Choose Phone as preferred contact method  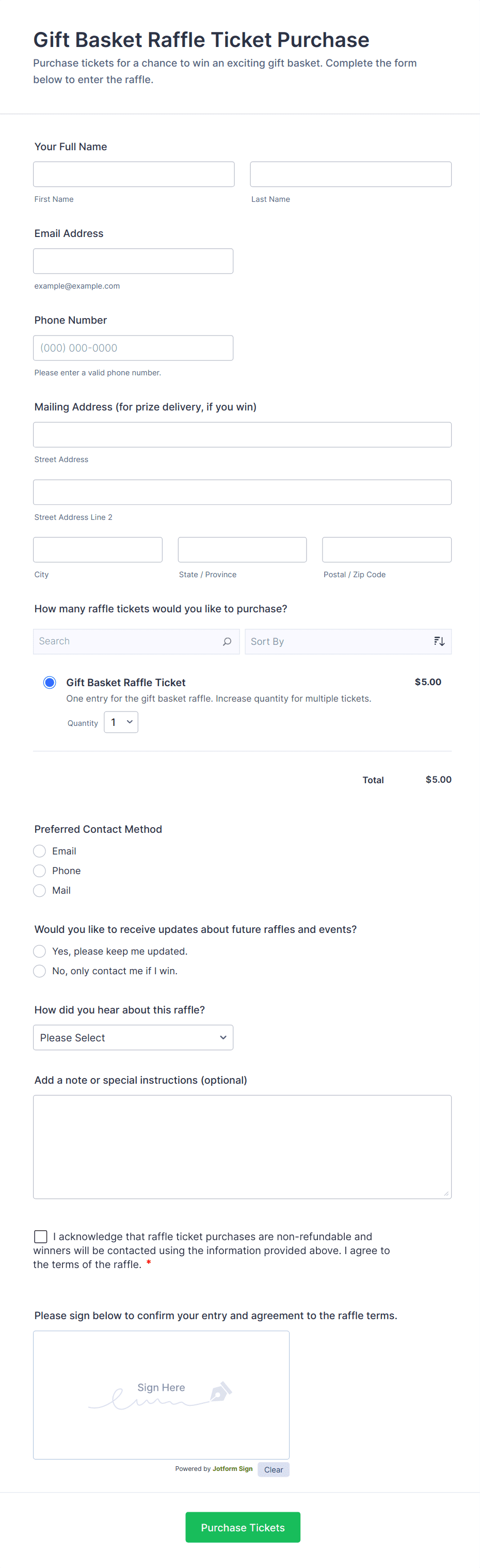[40, 871]
